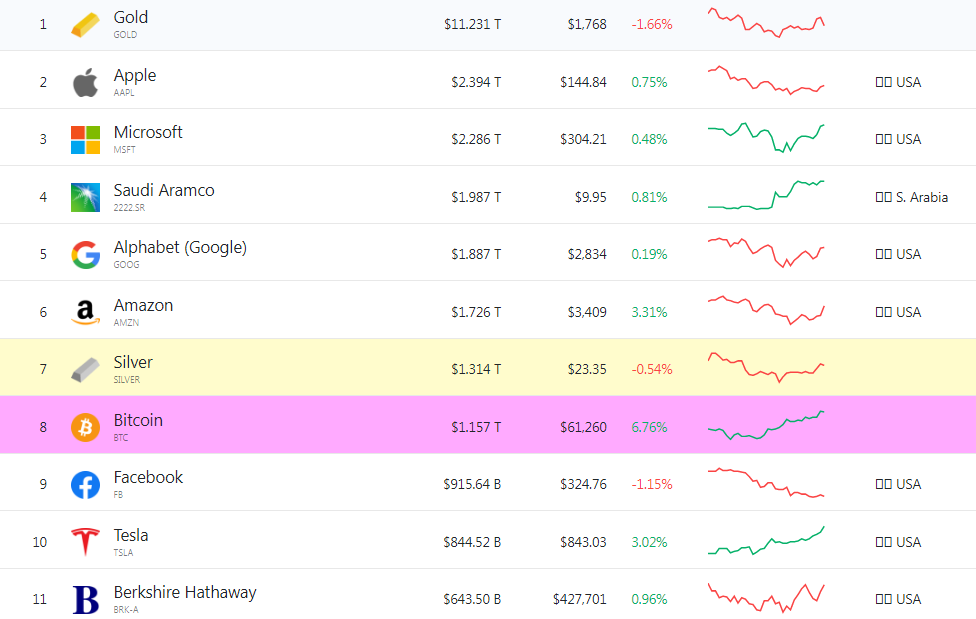Click the Apple logo icon
This screenshot has width=976, height=619.
(x=85, y=82)
